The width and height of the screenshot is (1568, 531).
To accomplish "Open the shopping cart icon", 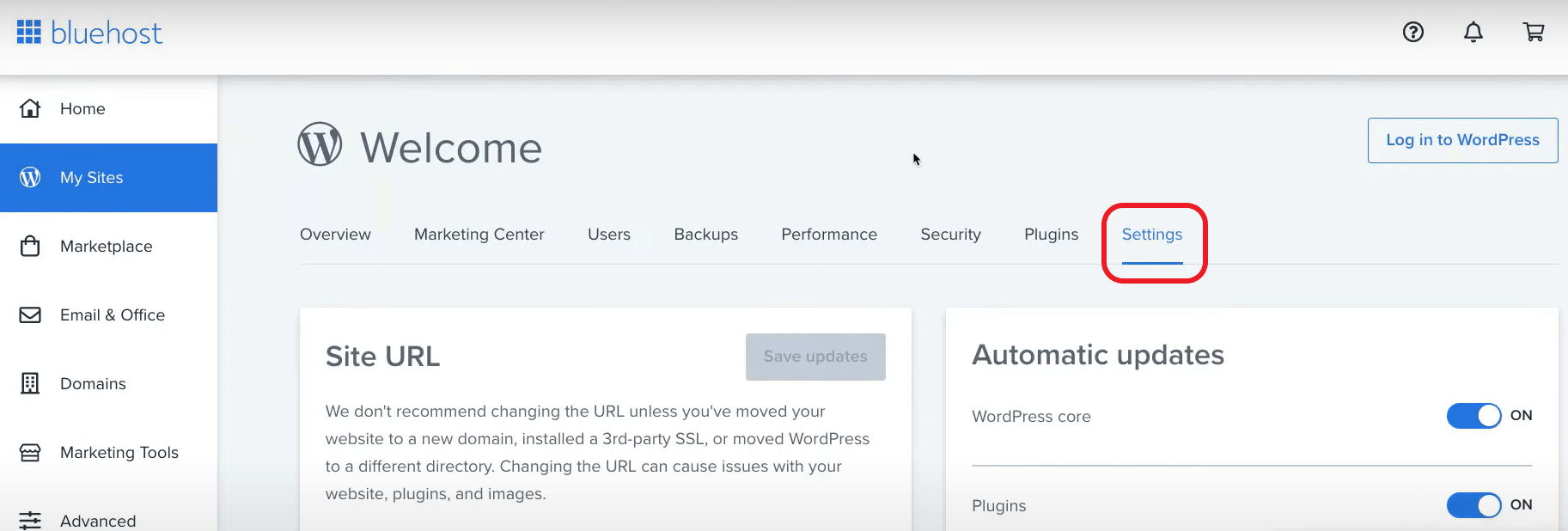I will (x=1534, y=33).
